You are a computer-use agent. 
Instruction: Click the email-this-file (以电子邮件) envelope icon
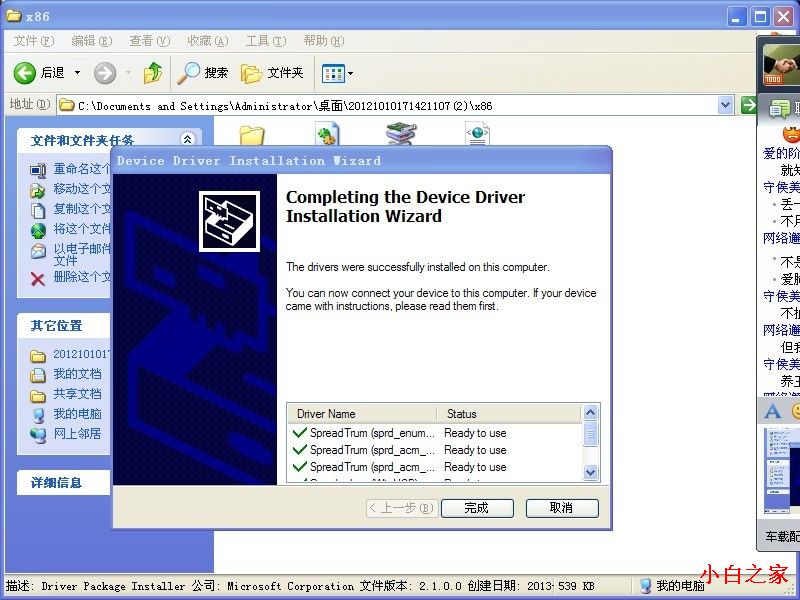coord(38,251)
